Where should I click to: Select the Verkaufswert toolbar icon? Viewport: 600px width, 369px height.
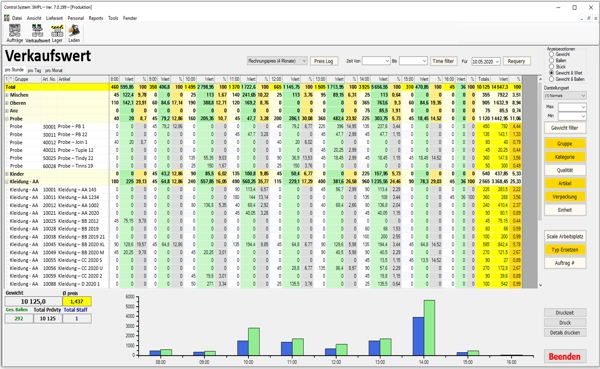[37, 33]
